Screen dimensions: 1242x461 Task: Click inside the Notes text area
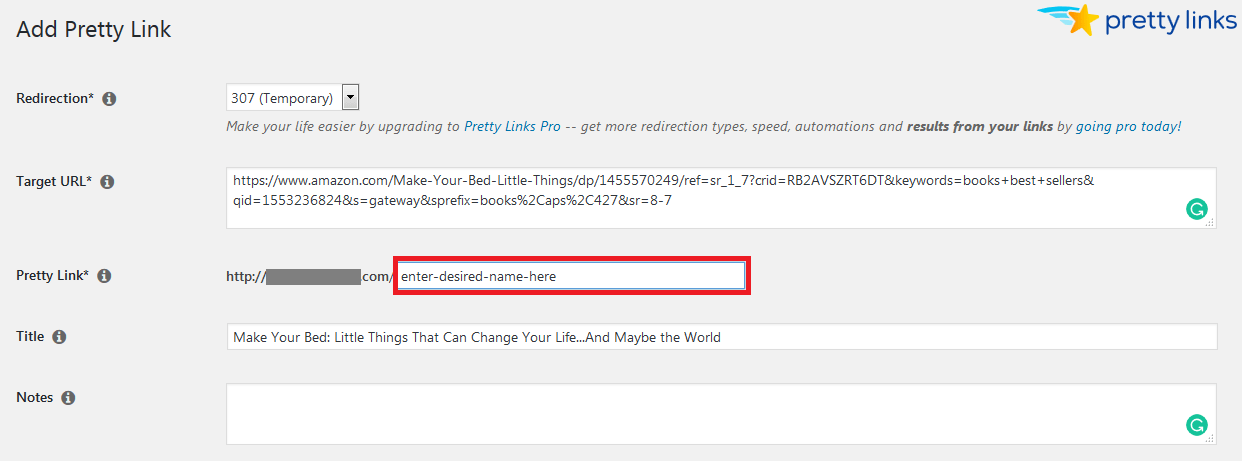click(x=721, y=414)
